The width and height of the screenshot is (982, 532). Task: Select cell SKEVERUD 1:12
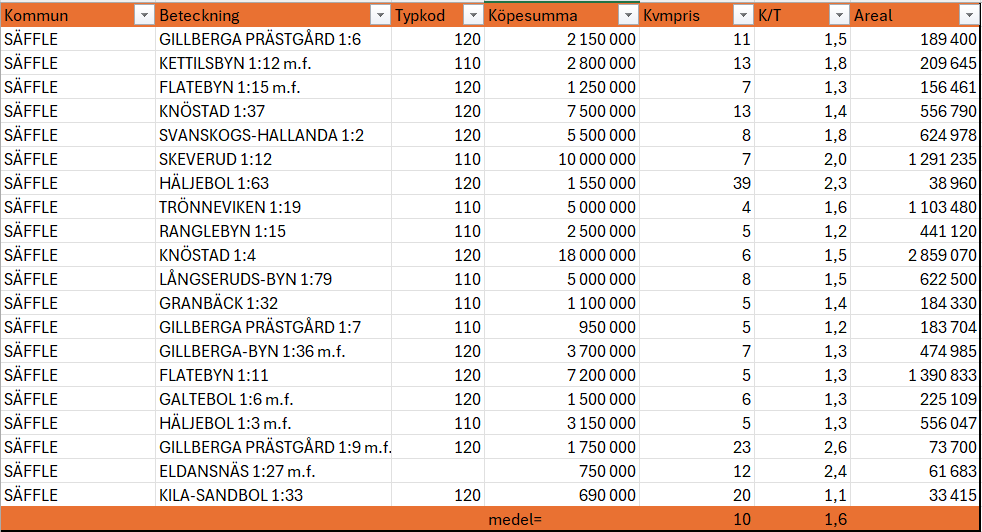tap(273, 159)
